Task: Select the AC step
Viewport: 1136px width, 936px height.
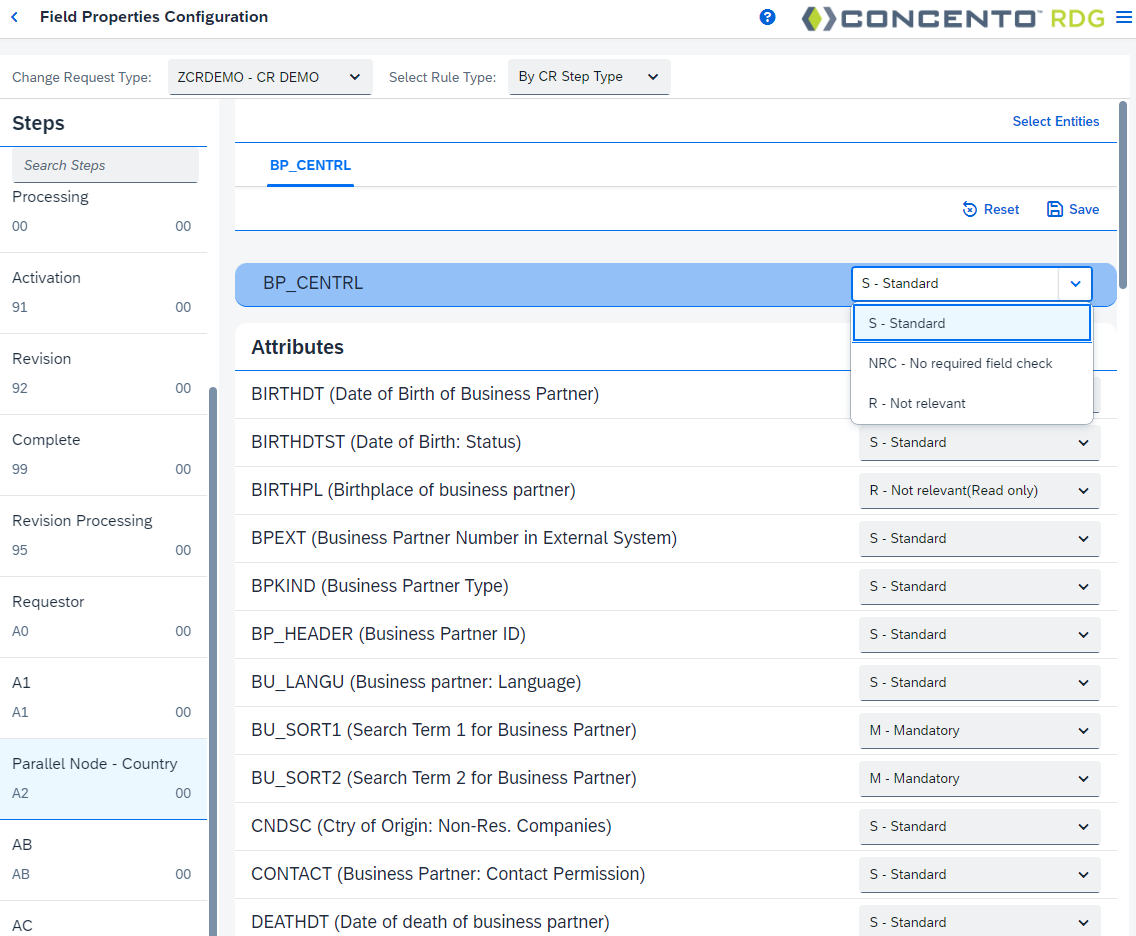Action: pyautogui.click(x=104, y=920)
